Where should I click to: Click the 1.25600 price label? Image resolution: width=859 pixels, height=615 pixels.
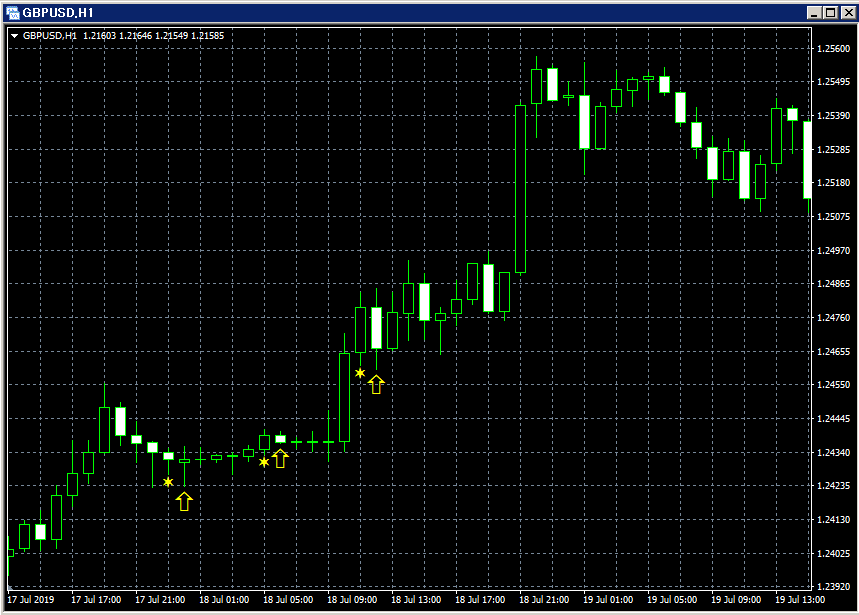point(833,49)
